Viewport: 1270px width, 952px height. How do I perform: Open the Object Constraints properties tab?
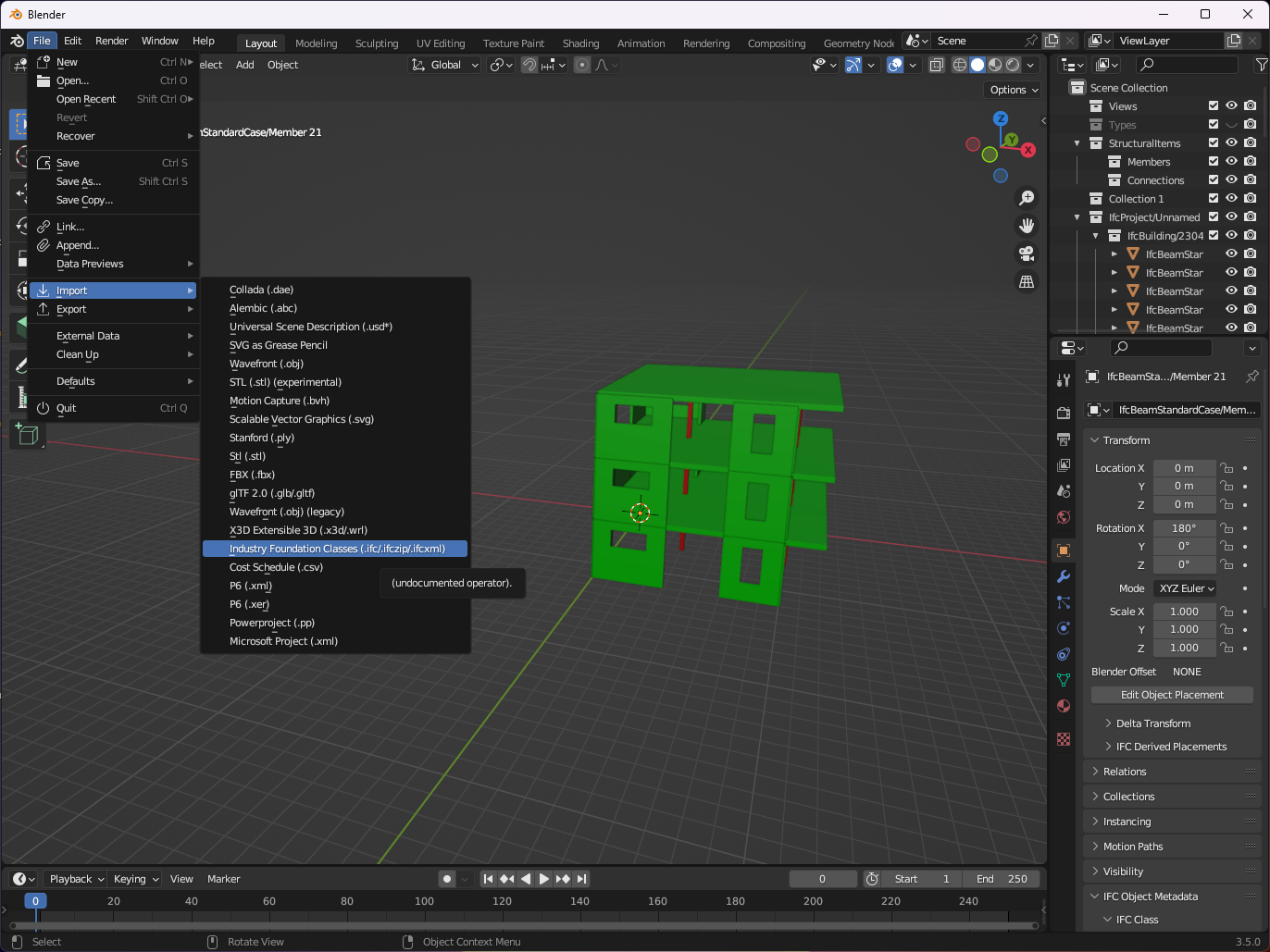click(1063, 655)
